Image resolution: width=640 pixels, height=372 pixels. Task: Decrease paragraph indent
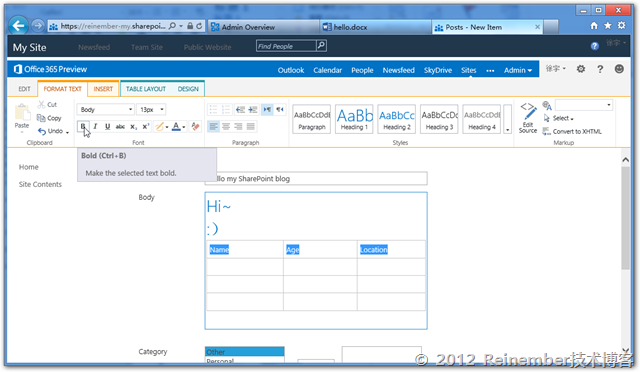tap(240, 109)
